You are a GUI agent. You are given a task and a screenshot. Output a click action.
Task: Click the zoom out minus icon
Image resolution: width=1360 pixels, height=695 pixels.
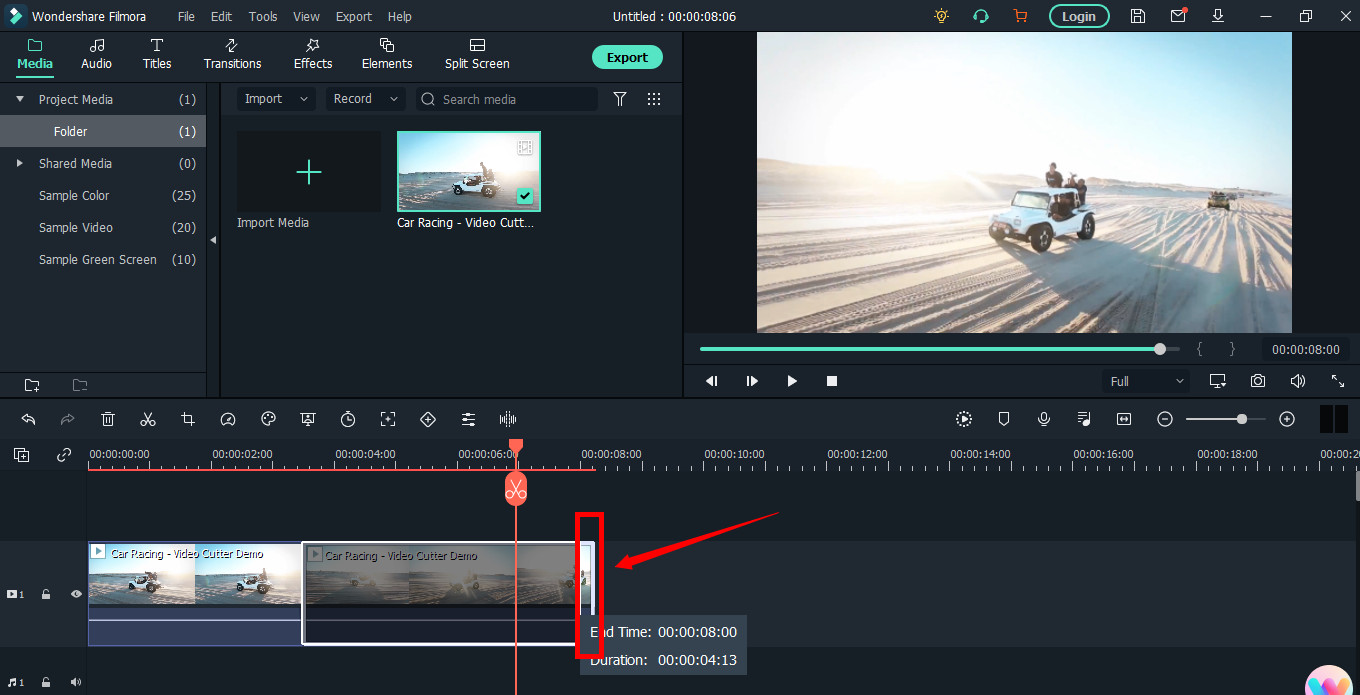(x=1165, y=419)
